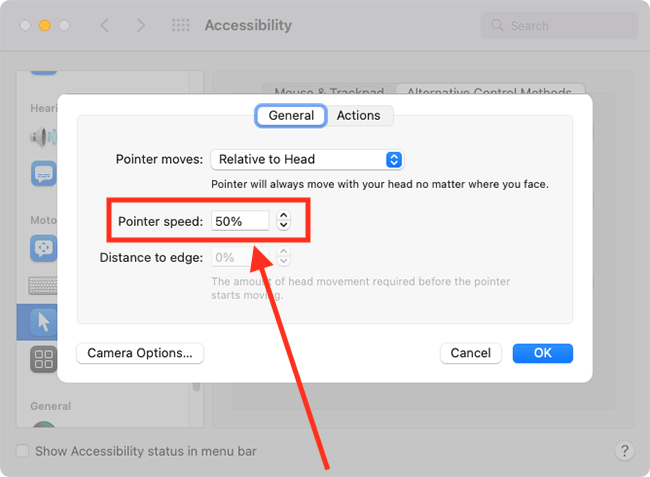Click the Pointer speed percentage field
The width and height of the screenshot is (650, 477).
coord(240,221)
